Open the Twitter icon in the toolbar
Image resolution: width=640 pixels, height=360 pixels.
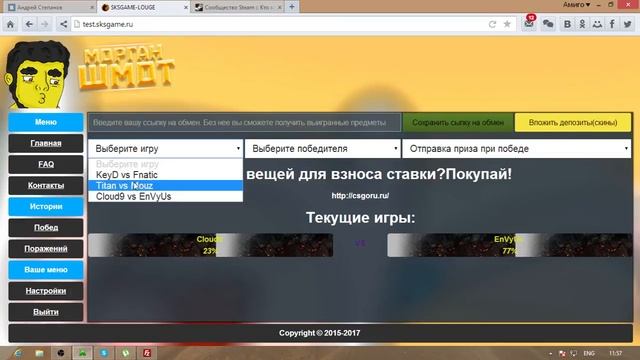click(x=627, y=24)
